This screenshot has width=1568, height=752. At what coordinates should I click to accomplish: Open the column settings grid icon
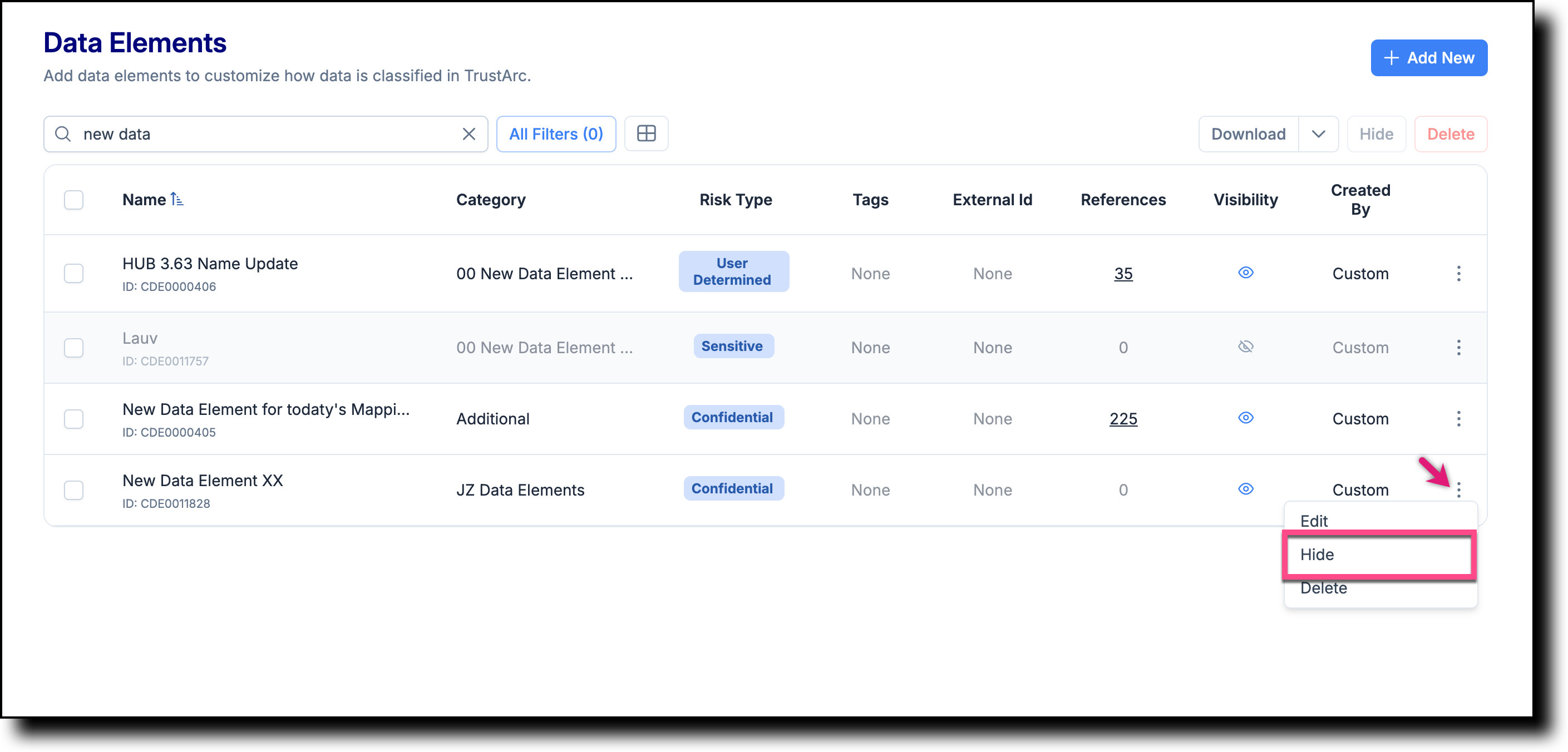[647, 133]
